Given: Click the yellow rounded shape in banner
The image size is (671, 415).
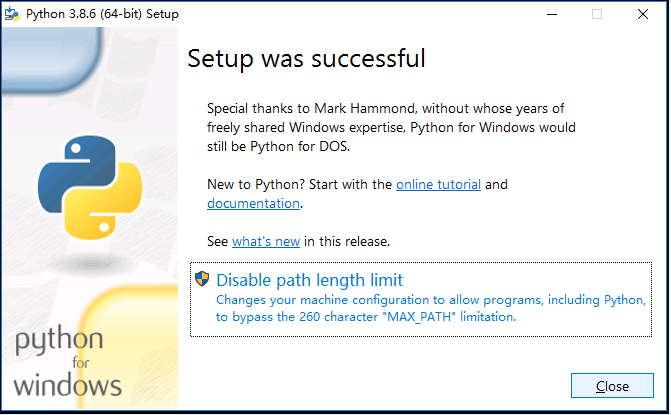Looking at the screenshot, I should (128, 347).
